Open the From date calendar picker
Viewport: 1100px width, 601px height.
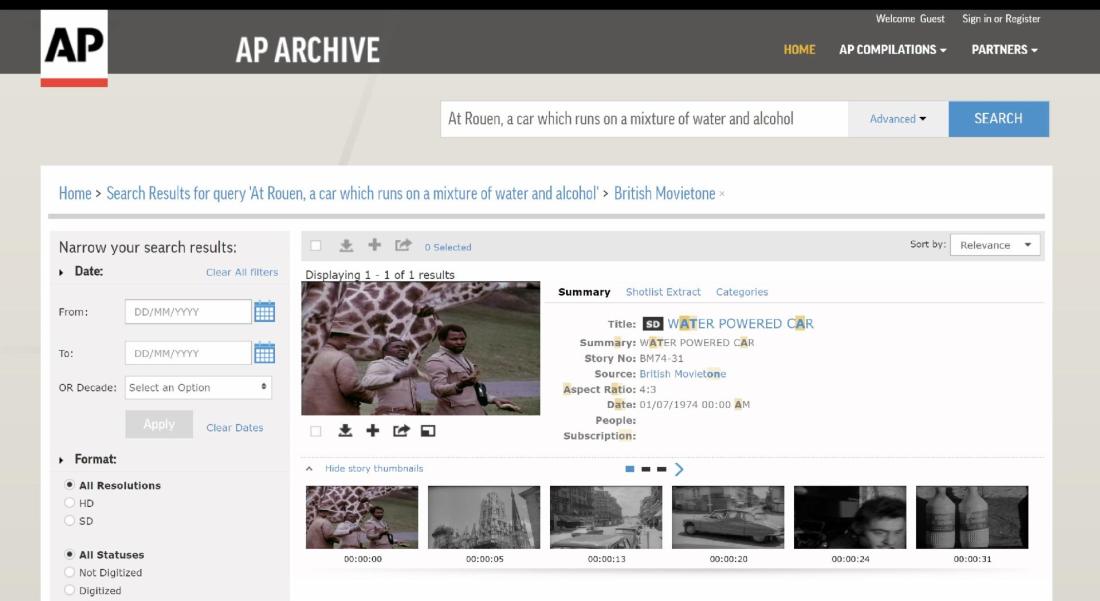264,311
